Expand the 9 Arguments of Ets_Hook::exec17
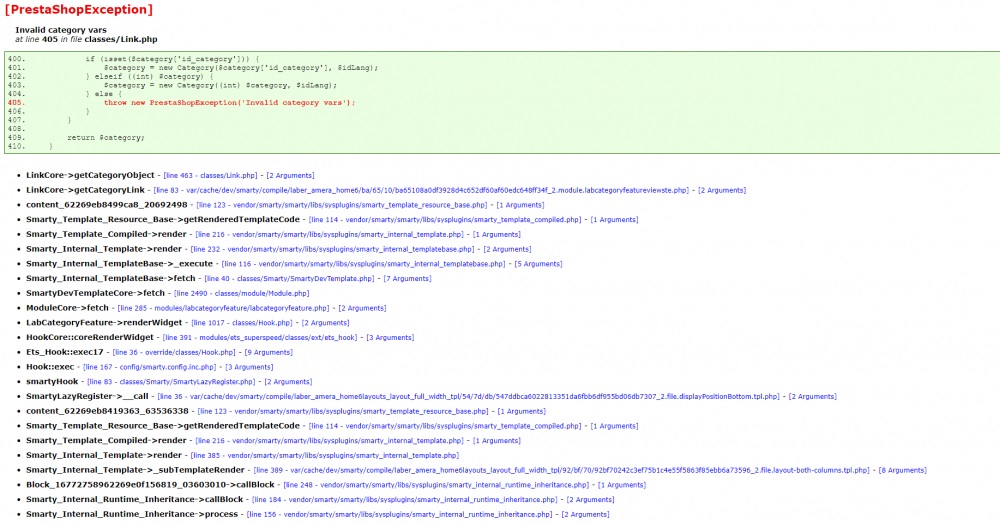The height and width of the screenshot is (525, 1000). [268, 352]
